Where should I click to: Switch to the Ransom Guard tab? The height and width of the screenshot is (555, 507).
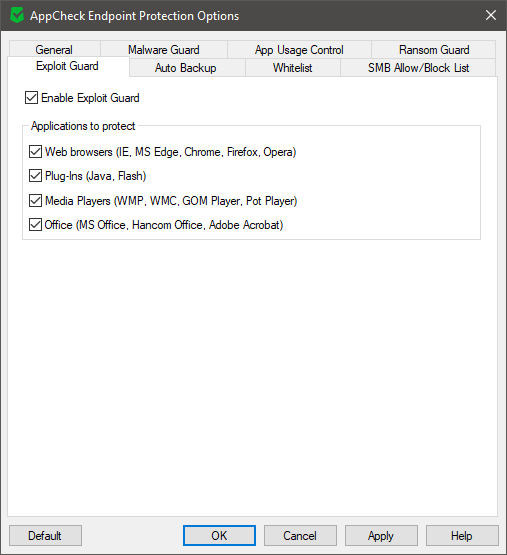pos(434,50)
